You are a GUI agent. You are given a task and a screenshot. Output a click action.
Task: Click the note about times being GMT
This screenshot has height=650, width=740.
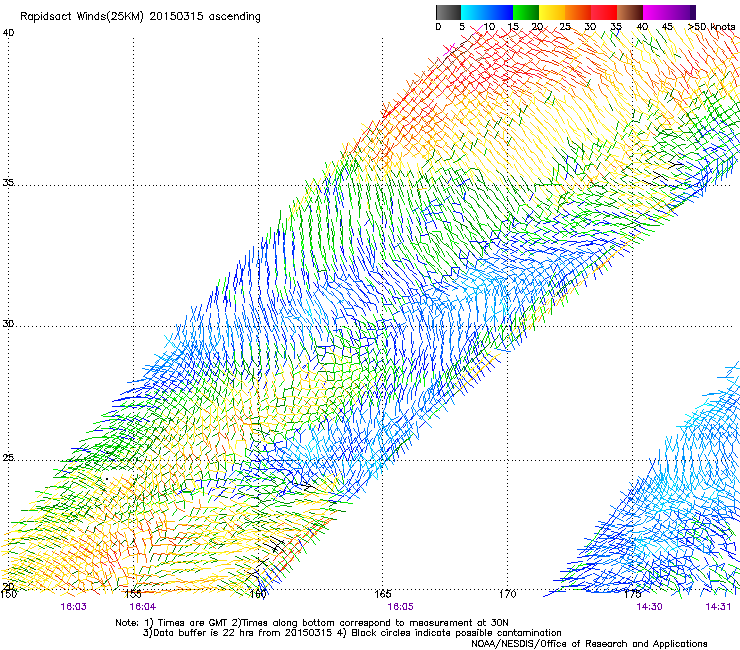[x=311, y=623]
